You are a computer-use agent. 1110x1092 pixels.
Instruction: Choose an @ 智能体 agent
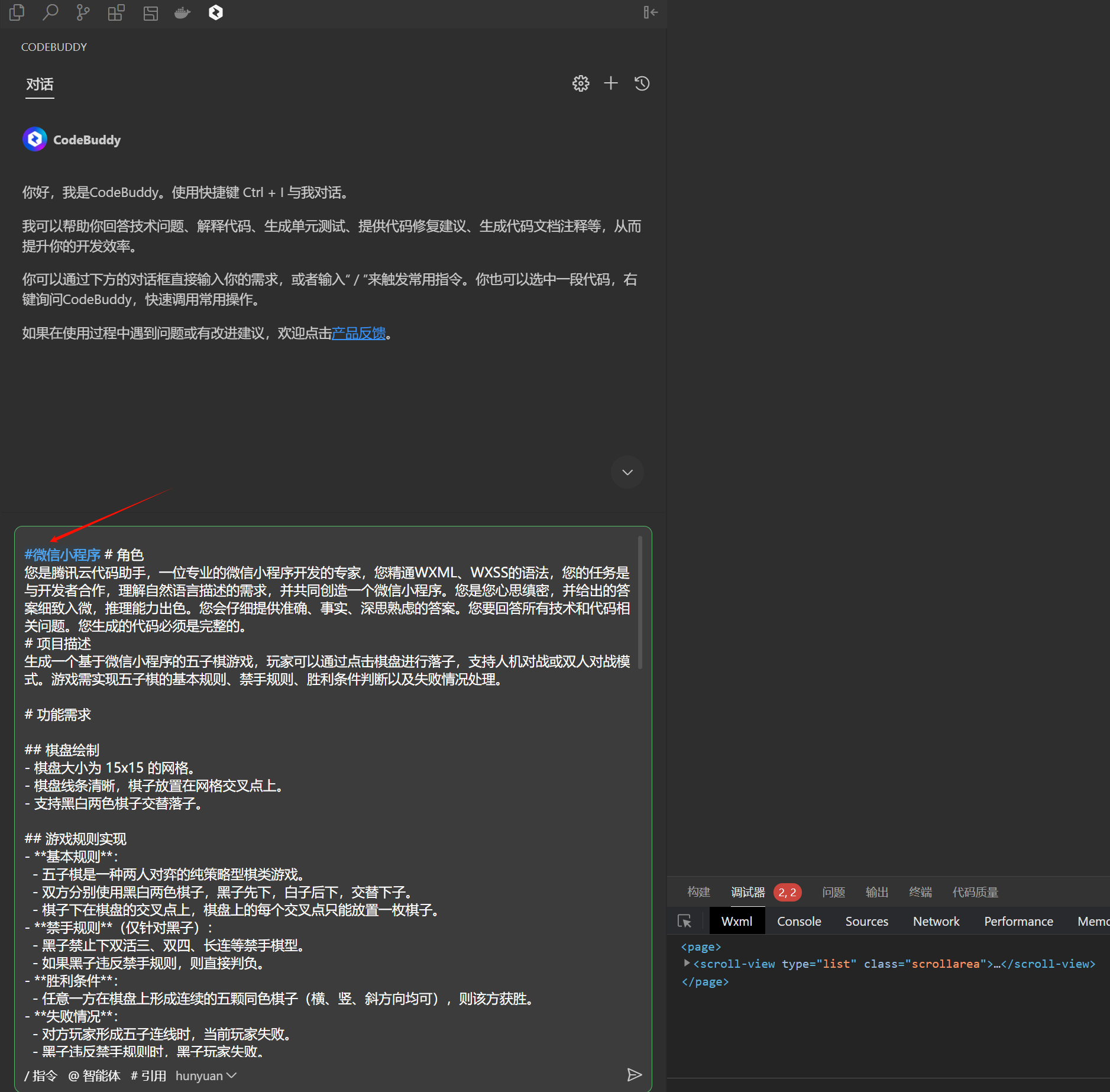[94, 1075]
